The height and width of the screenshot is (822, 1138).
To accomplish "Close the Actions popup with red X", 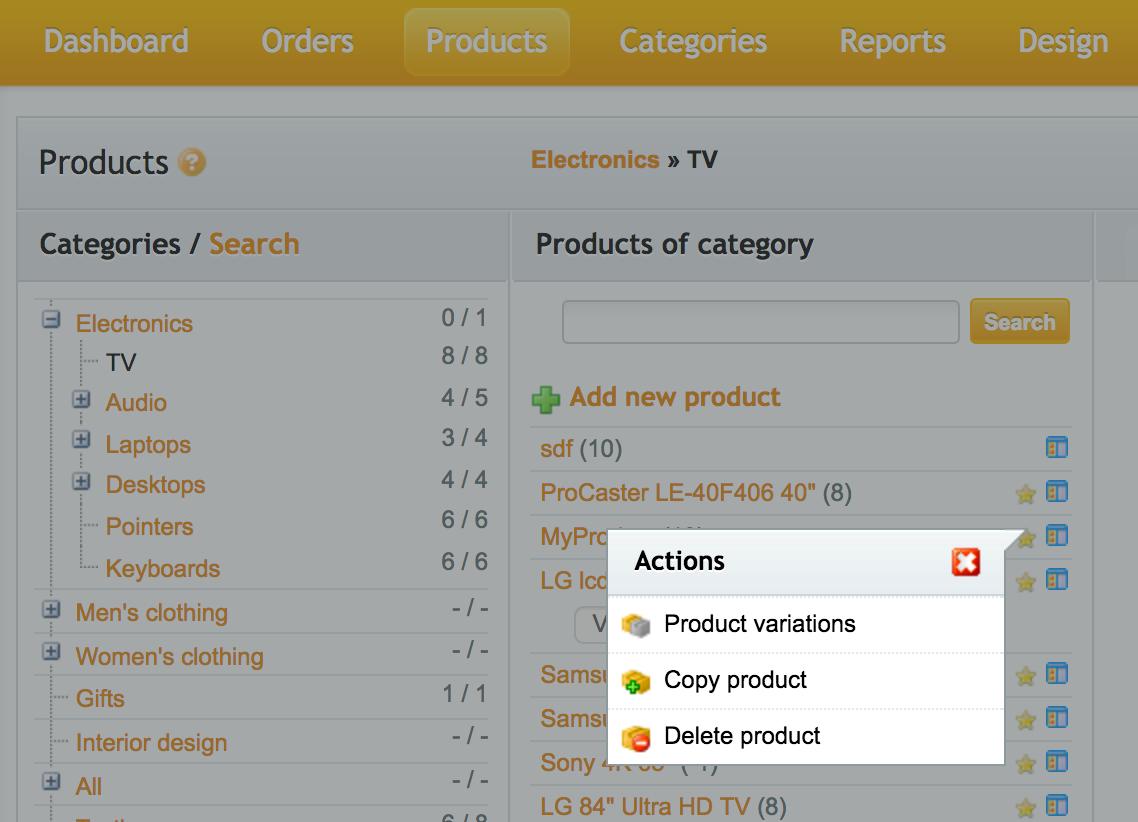I will [965, 562].
